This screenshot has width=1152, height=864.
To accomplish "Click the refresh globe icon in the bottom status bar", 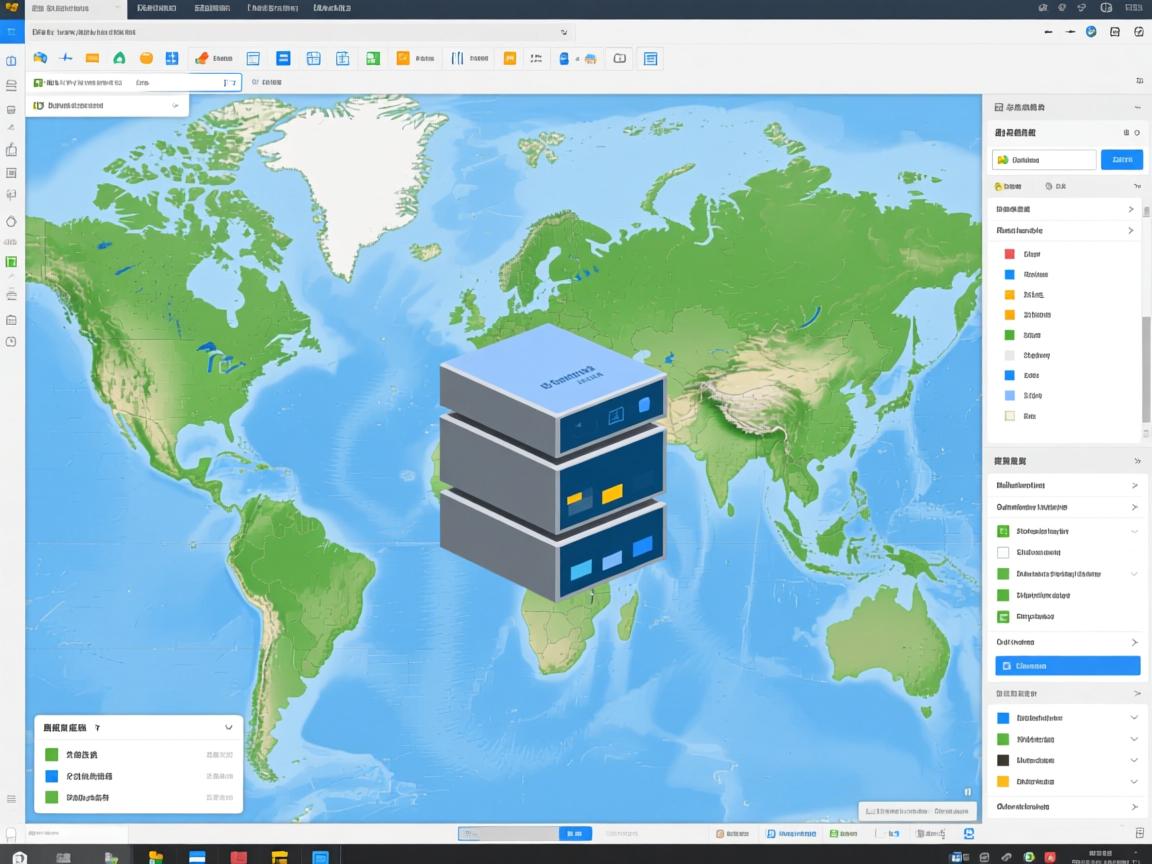I will pyautogui.click(x=968, y=832).
